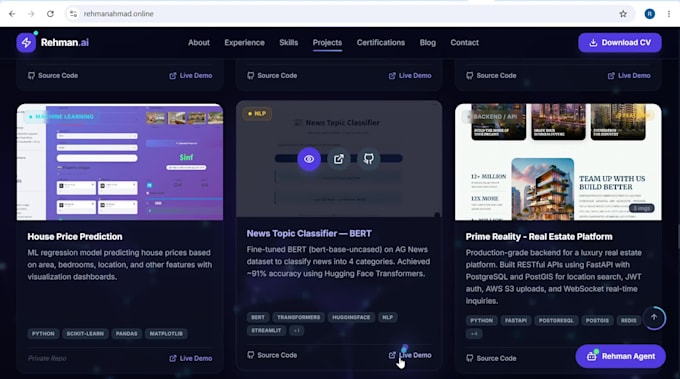The height and width of the screenshot is (379, 680).
Task: Open the Skills nav item
Action: [x=288, y=42]
